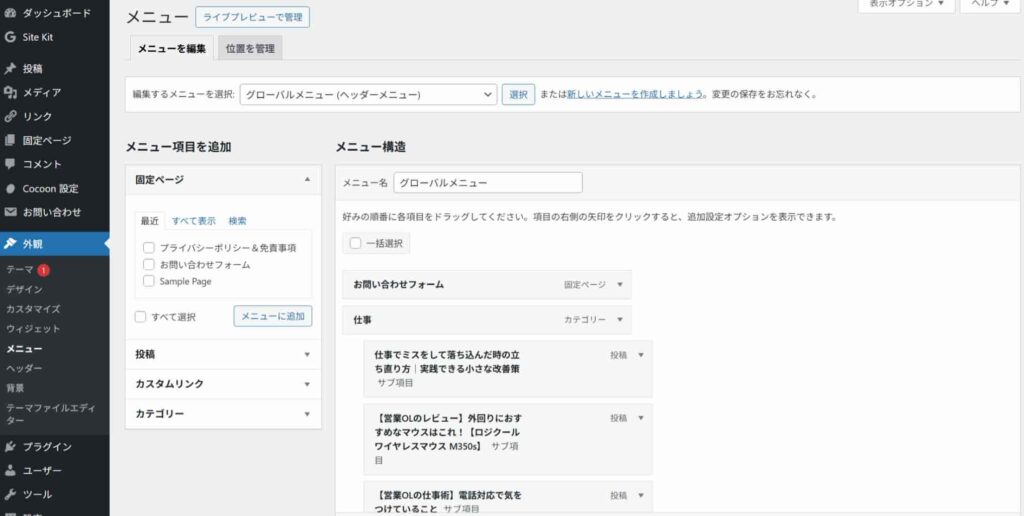Image resolution: width=1024 pixels, height=516 pixels.
Task: Check the プライバシーポリシー＆免責事項 checkbox
Action: pos(149,248)
